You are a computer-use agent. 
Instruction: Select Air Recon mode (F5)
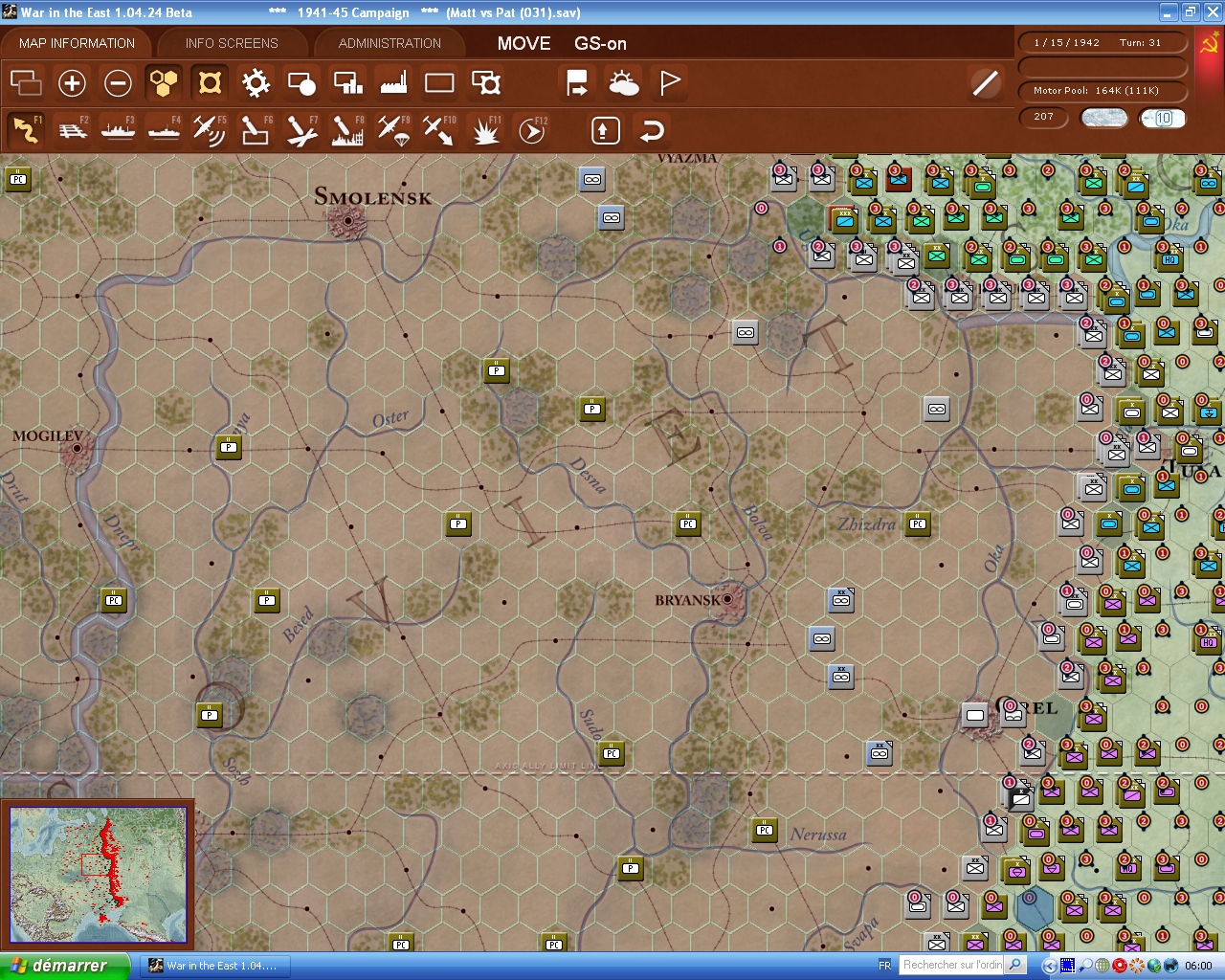point(210,130)
